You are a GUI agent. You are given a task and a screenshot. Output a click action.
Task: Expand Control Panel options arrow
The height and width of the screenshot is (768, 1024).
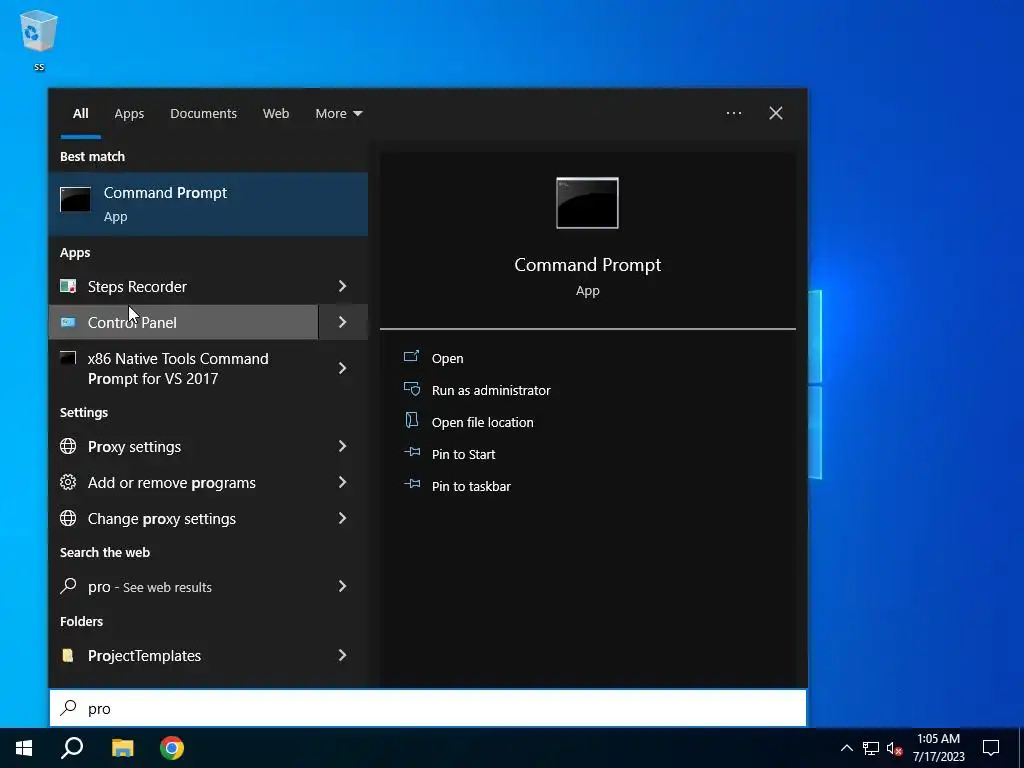pyautogui.click(x=342, y=322)
